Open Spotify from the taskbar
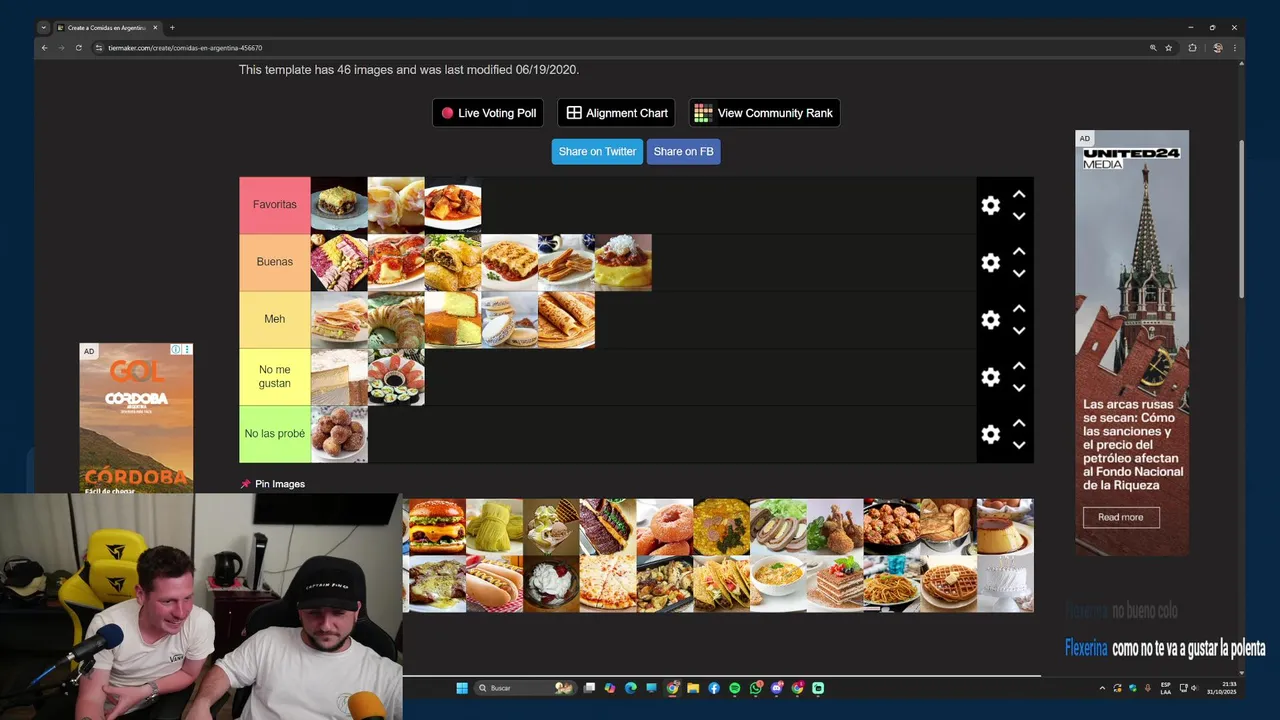Screen dimensions: 1280x720 (735, 688)
